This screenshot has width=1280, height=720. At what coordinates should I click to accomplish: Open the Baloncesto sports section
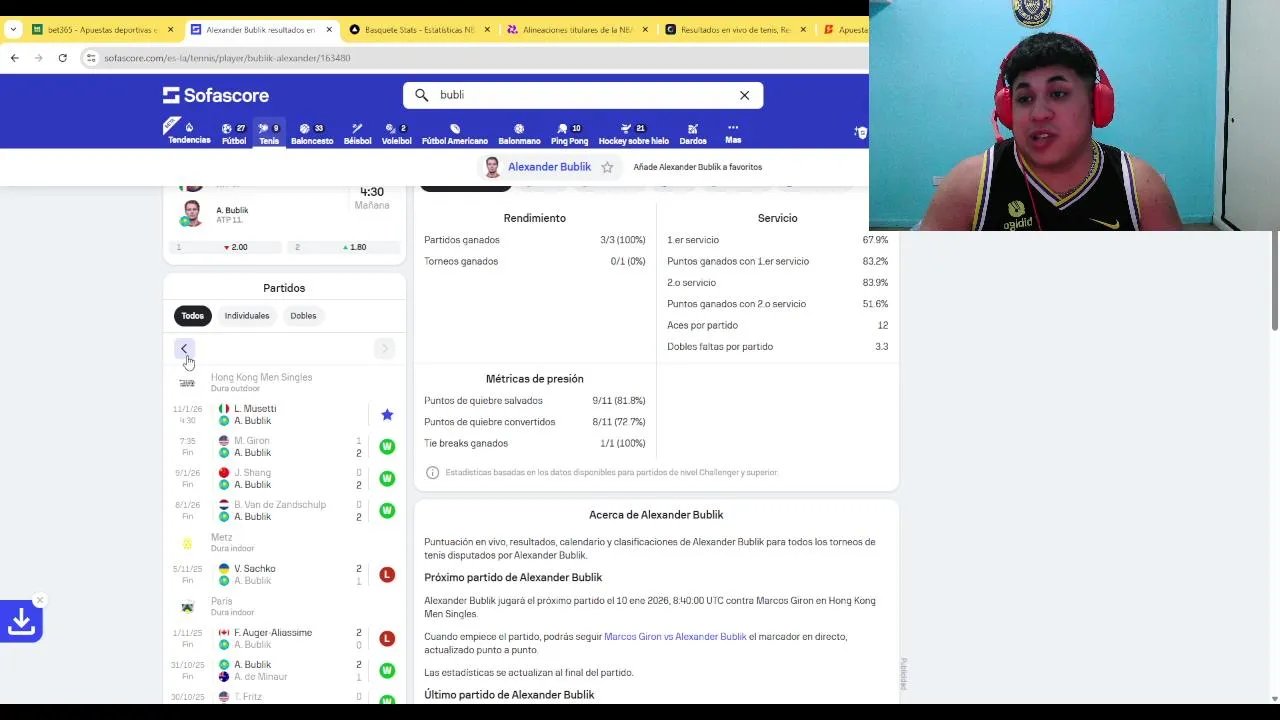pos(312,133)
